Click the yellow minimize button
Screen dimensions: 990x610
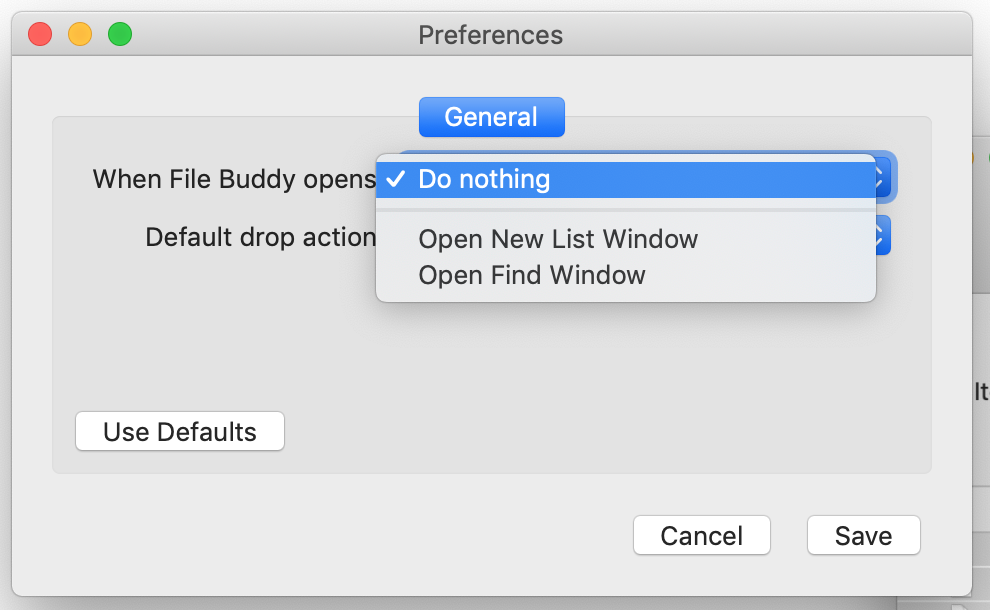click(x=79, y=33)
